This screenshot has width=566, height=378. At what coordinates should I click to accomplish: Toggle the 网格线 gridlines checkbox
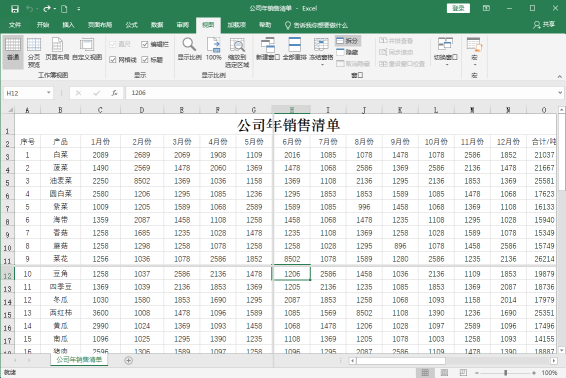click(123, 60)
